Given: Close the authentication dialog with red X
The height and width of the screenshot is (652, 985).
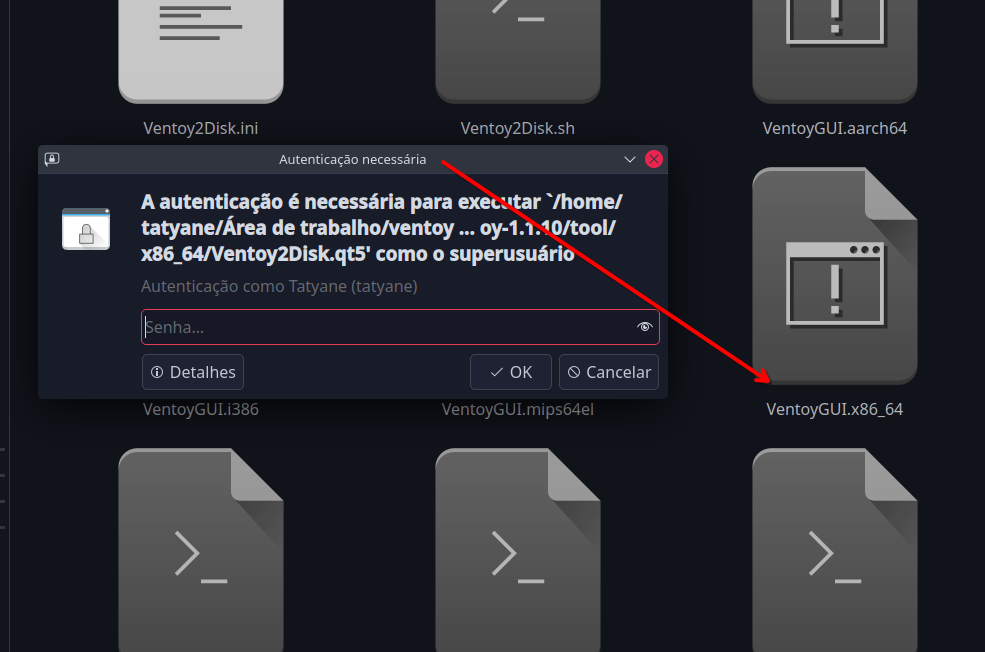Looking at the screenshot, I should tap(654, 159).
